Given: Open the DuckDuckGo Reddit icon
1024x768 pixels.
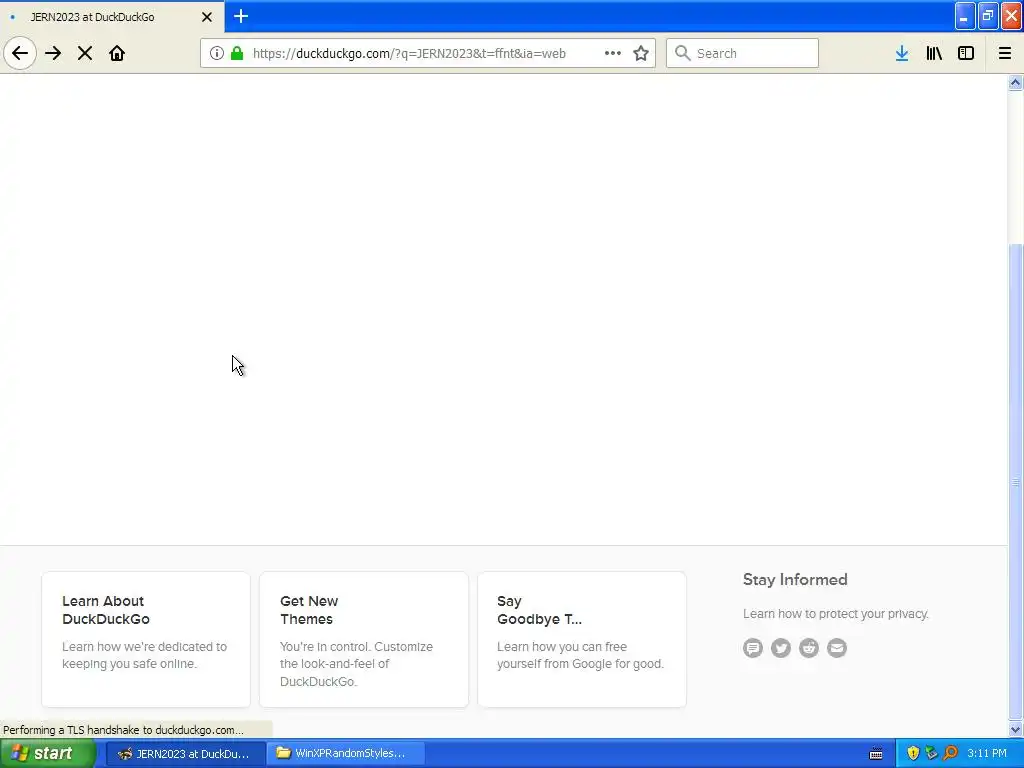Looking at the screenshot, I should [x=808, y=648].
